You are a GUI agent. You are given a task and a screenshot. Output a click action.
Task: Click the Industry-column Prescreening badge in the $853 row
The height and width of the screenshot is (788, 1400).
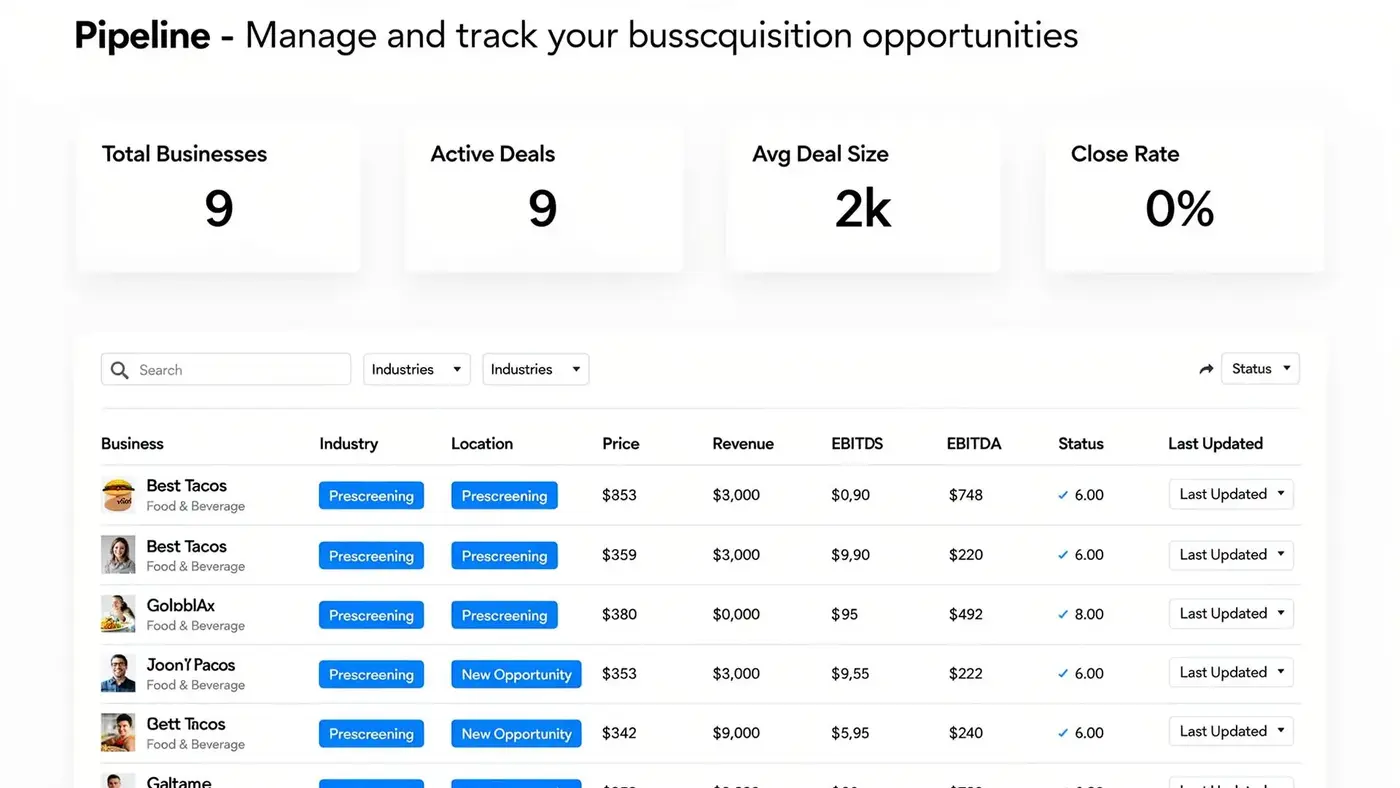point(371,495)
